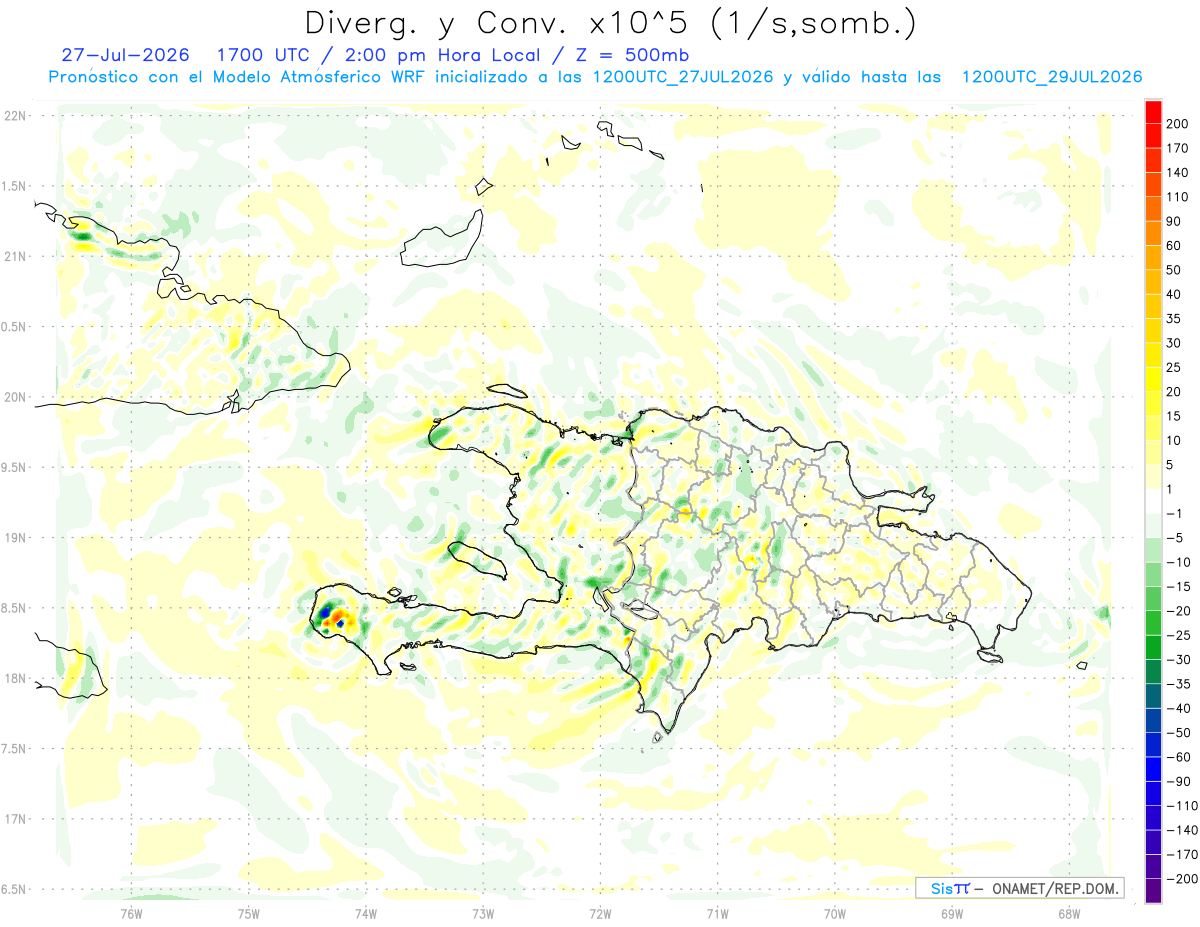Click the -60 colorbar value
Viewport: 1200px width, 927px height.
pyautogui.click(x=1177, y=757)
